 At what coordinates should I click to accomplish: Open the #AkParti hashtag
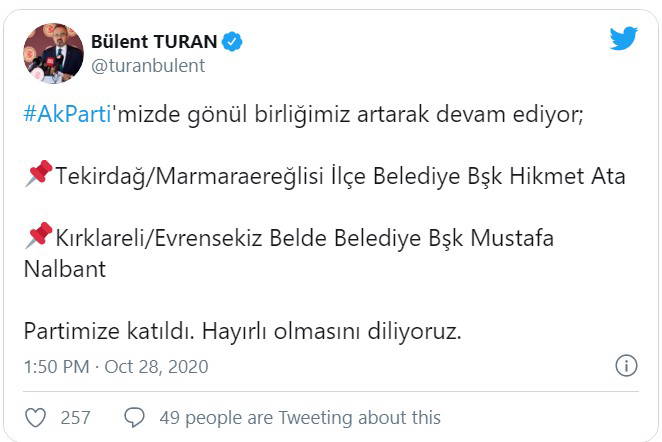(64, 115)
